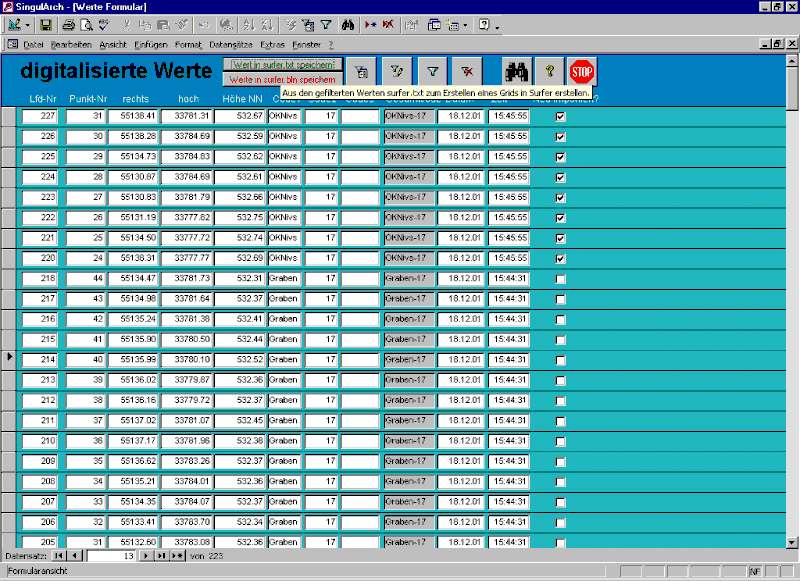Viewport: 800px width, 581px height.
Task: Uncheck the checkbox in row 227
Action: point(560,116)
